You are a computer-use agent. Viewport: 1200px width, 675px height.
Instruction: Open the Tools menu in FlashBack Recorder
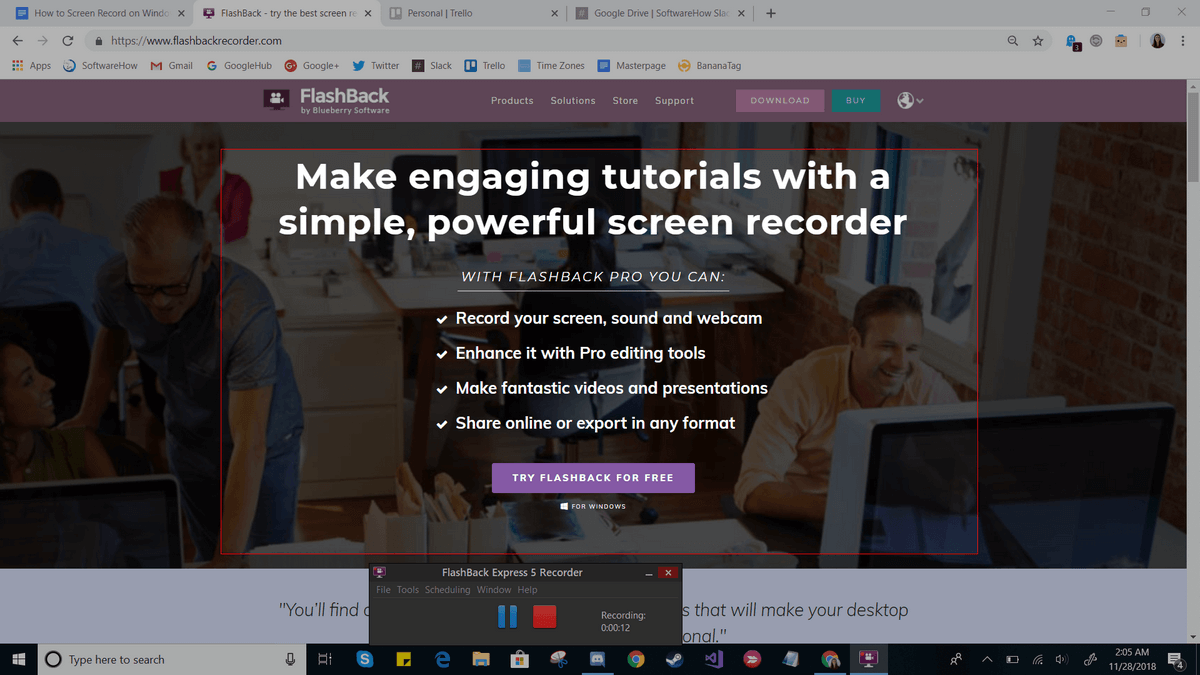(408, 590)
